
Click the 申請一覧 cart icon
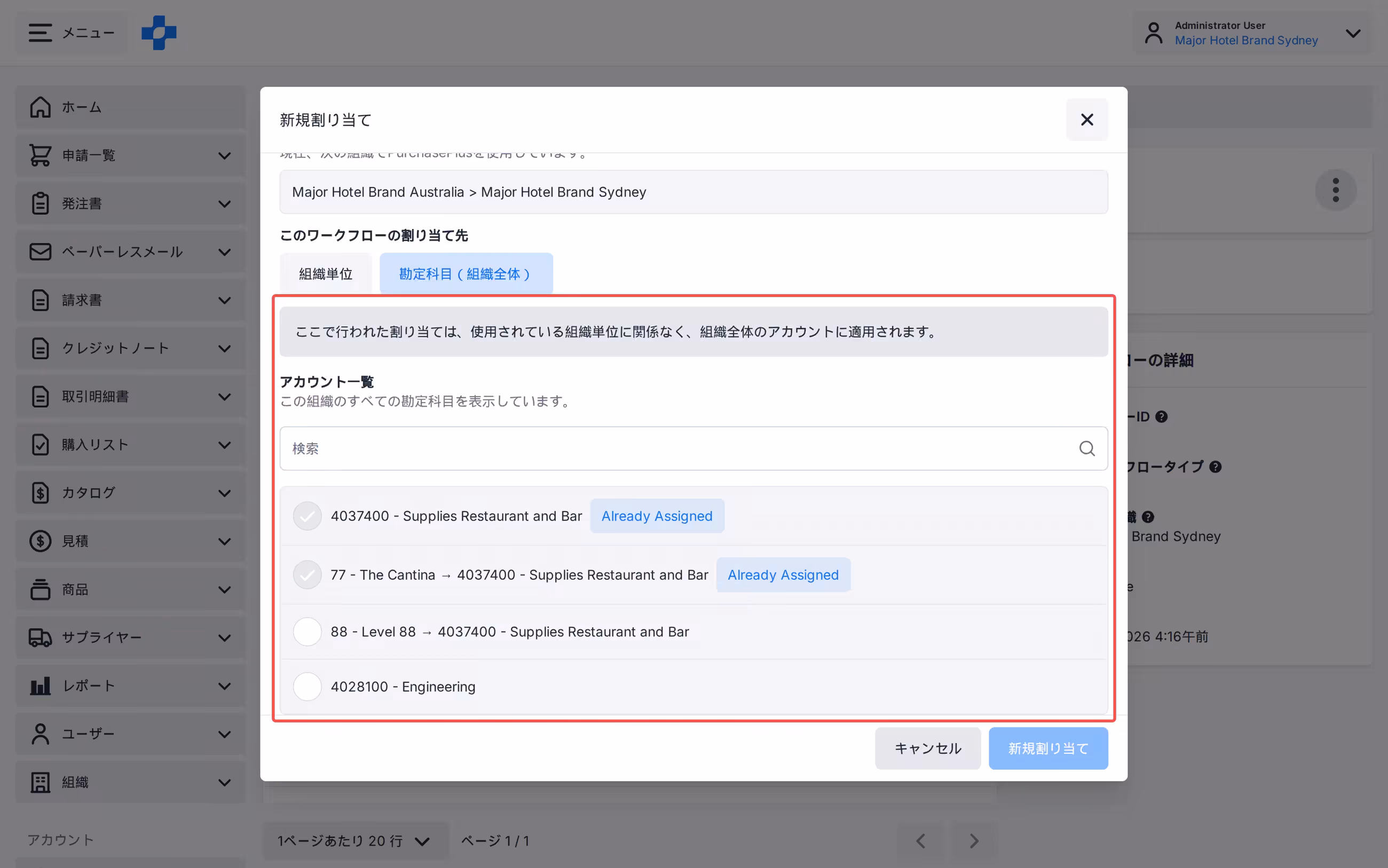coord(40,155)
